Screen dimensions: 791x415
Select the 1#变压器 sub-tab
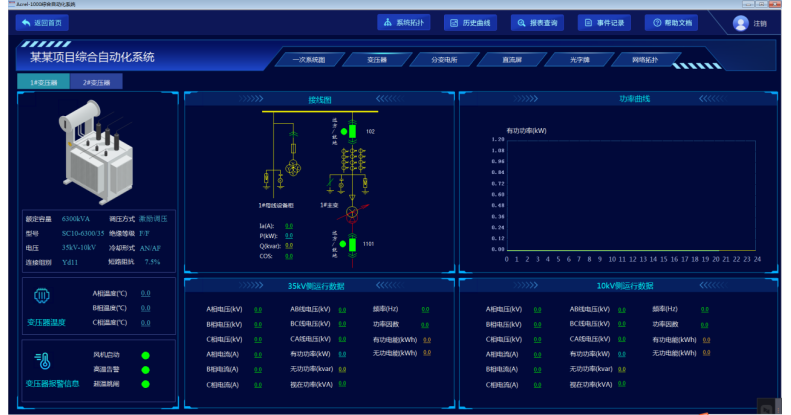pyautogui.click(x=43, y=82)
